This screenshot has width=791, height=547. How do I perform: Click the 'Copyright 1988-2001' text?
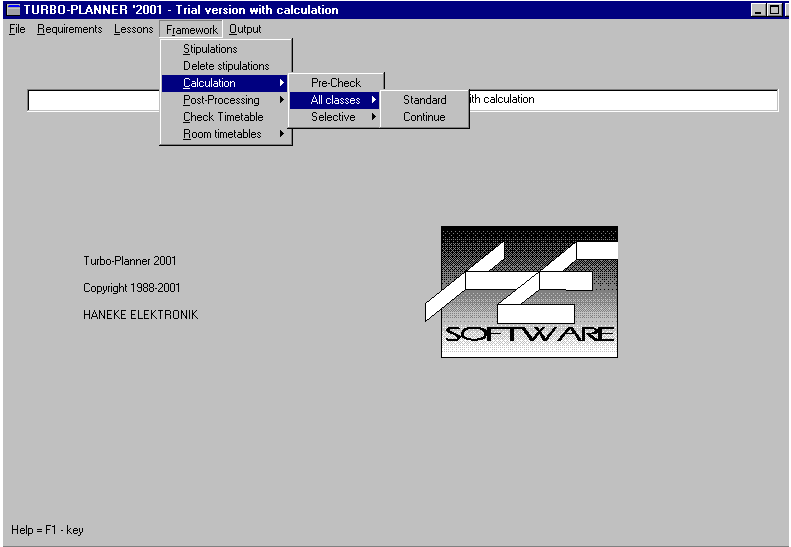[x=132, y=288]
